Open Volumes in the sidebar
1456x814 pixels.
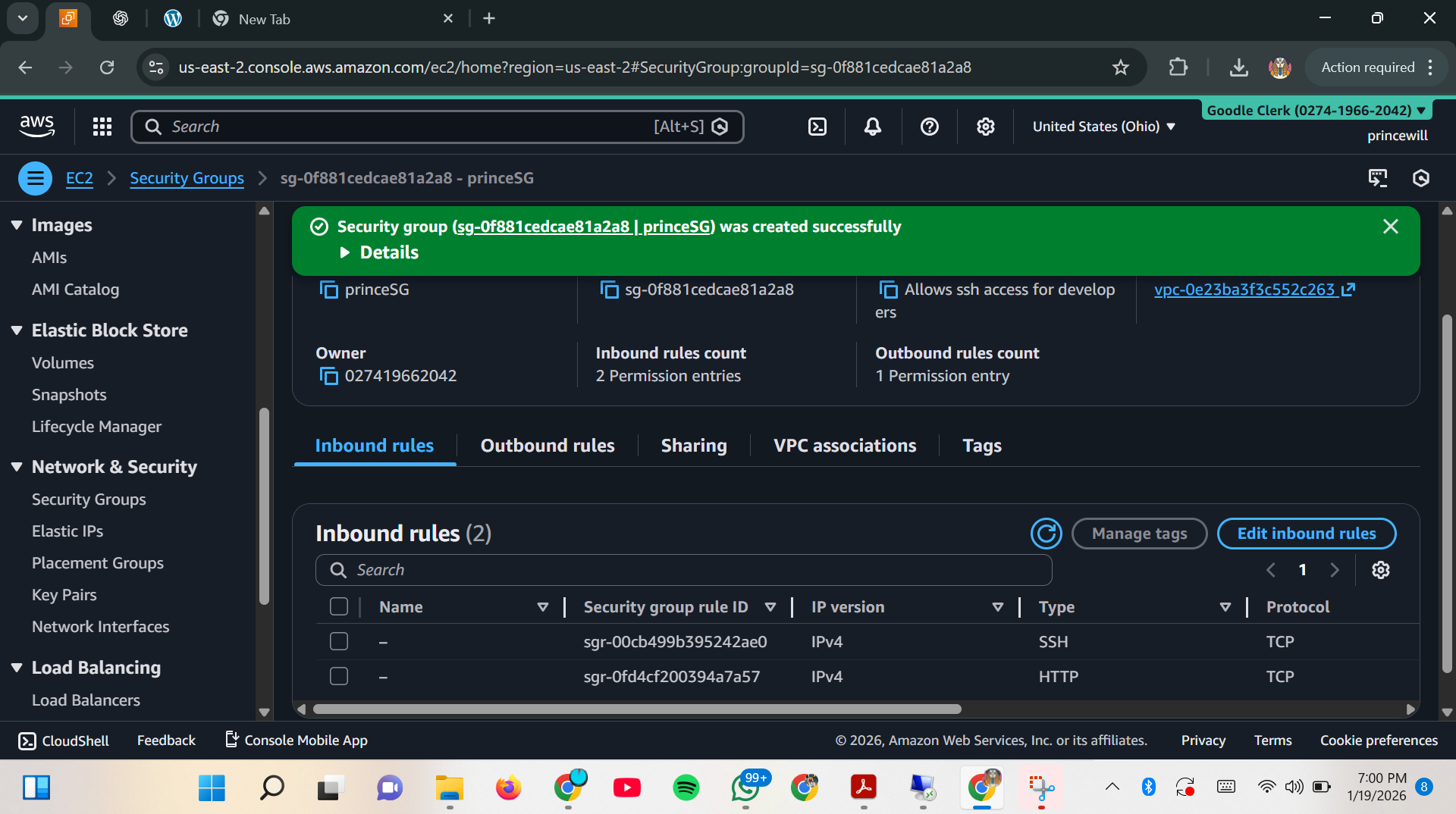63,363
